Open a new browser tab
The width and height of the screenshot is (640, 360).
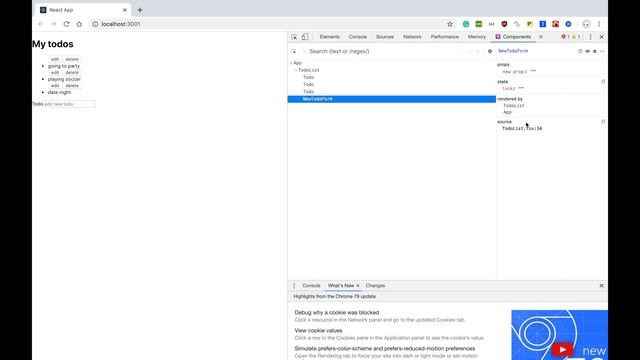(140, 10)
